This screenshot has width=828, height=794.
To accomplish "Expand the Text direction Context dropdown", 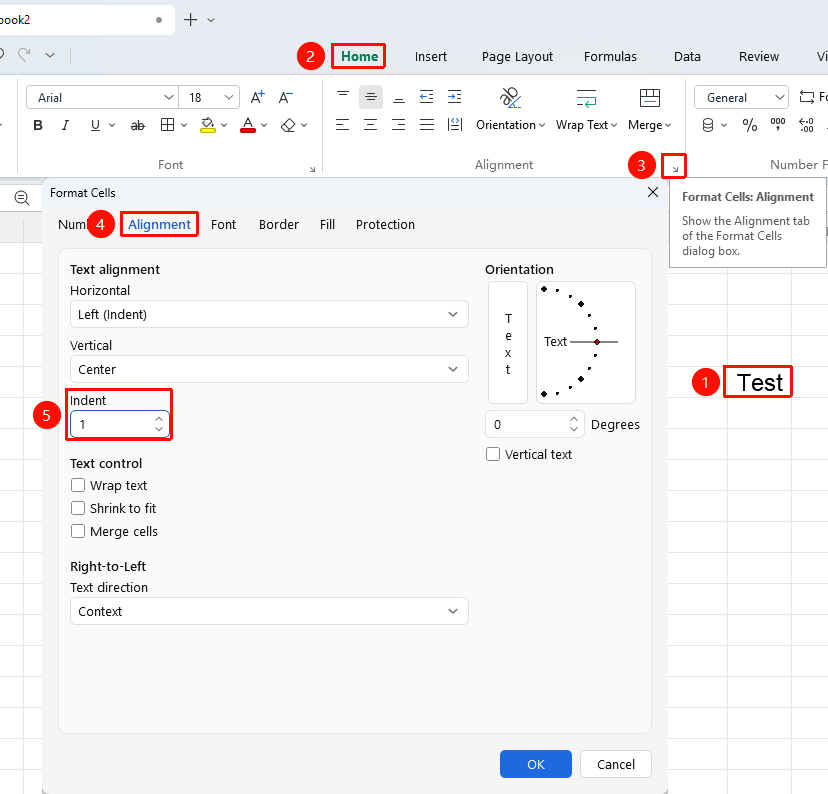I will [269, 611].
